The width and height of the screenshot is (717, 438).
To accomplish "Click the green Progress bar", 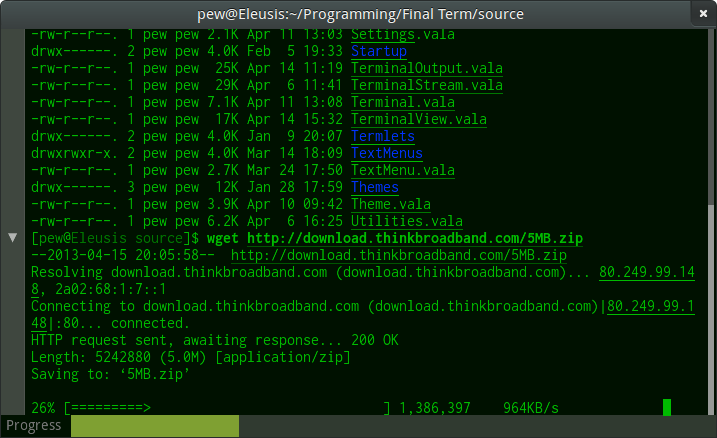I will [155, 426].
